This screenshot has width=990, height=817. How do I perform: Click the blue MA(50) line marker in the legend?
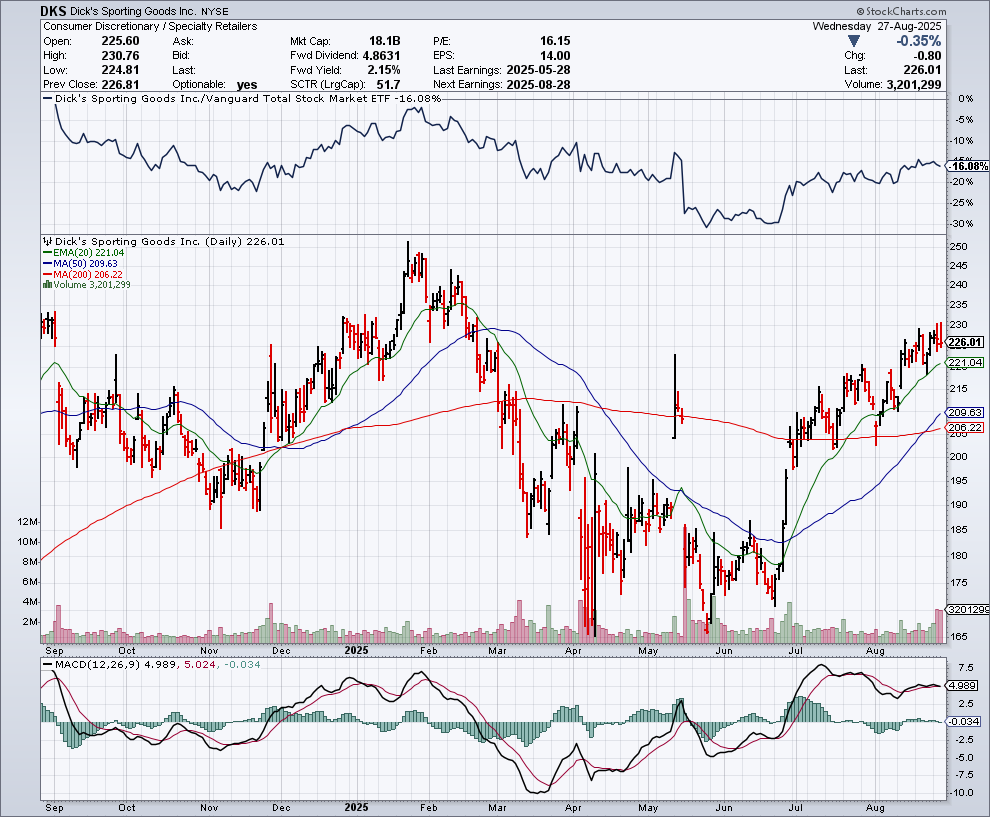47,263
